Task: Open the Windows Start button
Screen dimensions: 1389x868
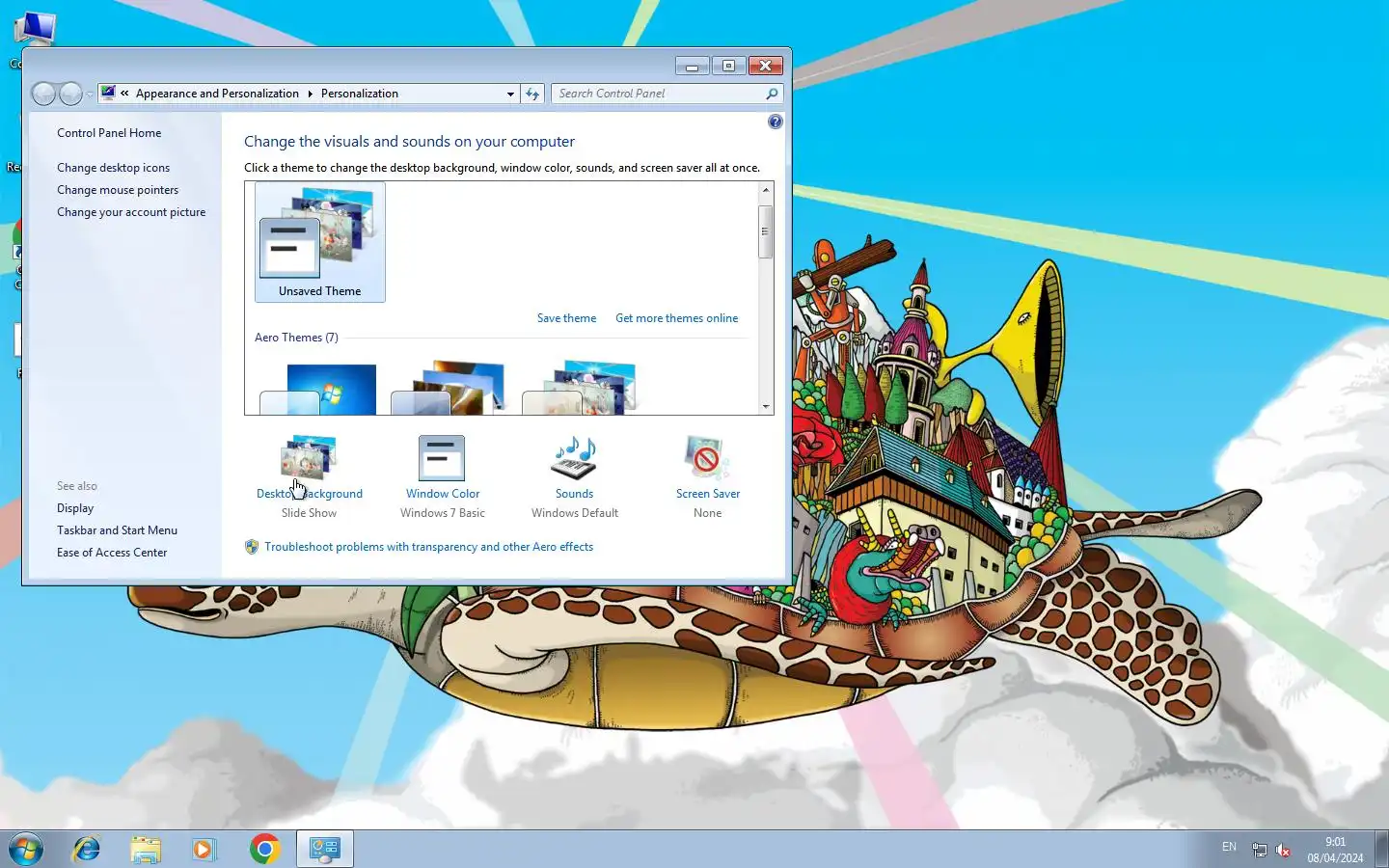Action: coord(26,849)
